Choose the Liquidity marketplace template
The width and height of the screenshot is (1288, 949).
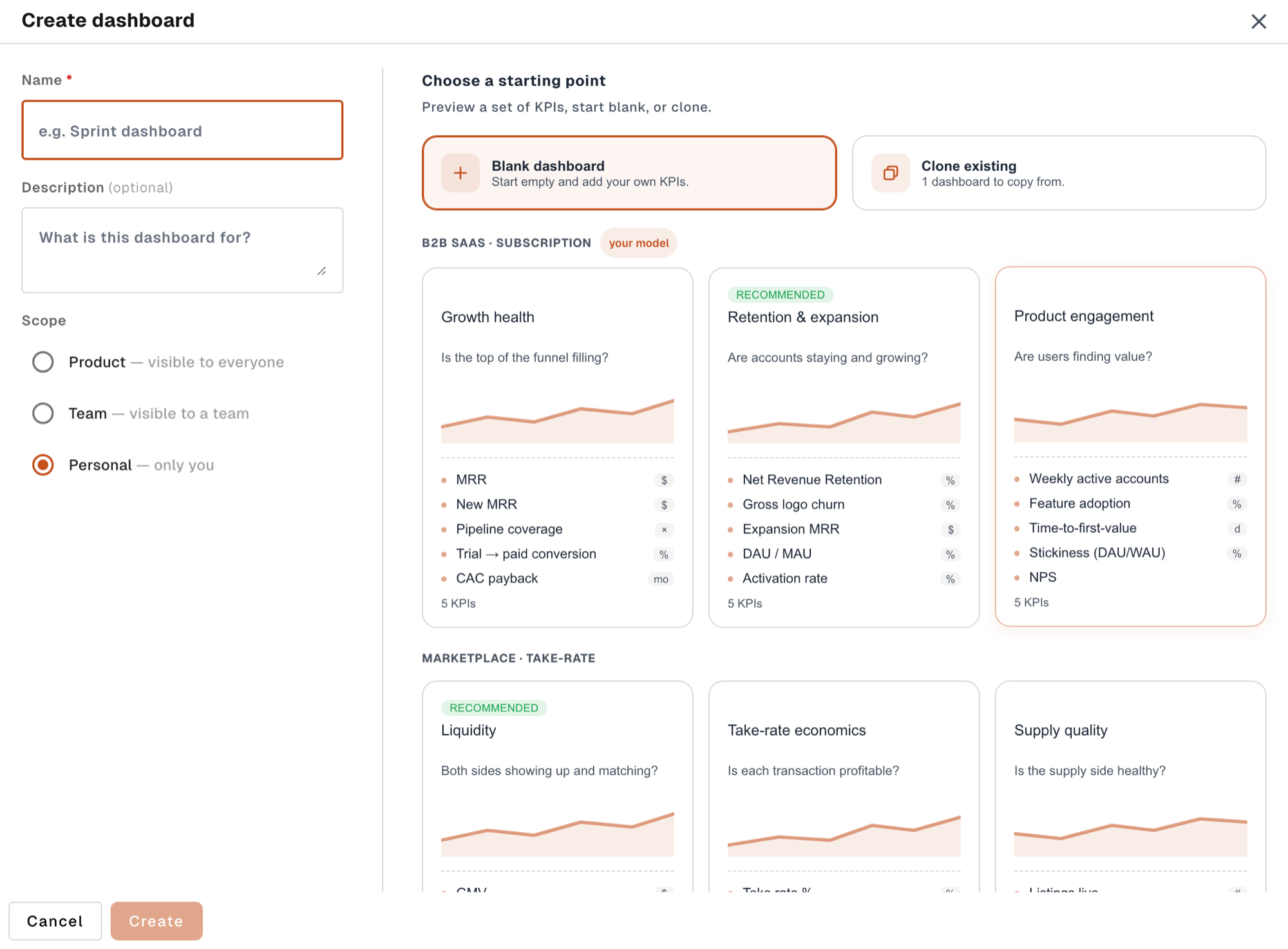(558, 786)
